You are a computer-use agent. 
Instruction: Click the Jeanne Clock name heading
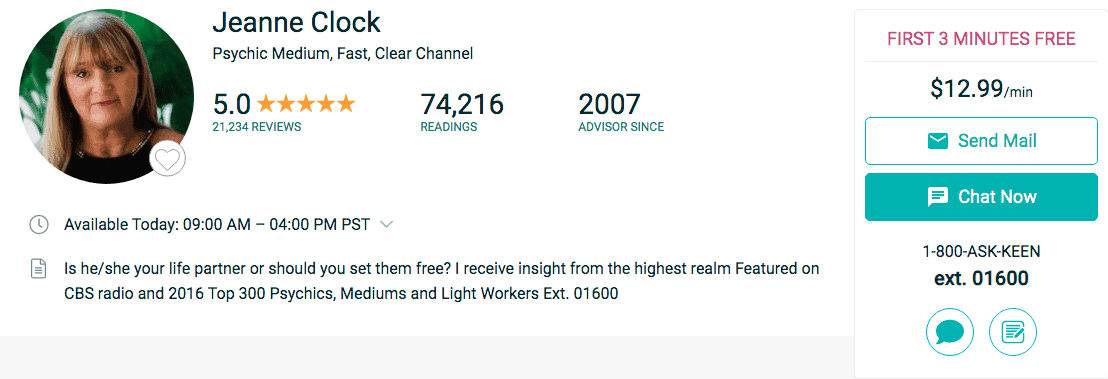(x=296, y=23)
